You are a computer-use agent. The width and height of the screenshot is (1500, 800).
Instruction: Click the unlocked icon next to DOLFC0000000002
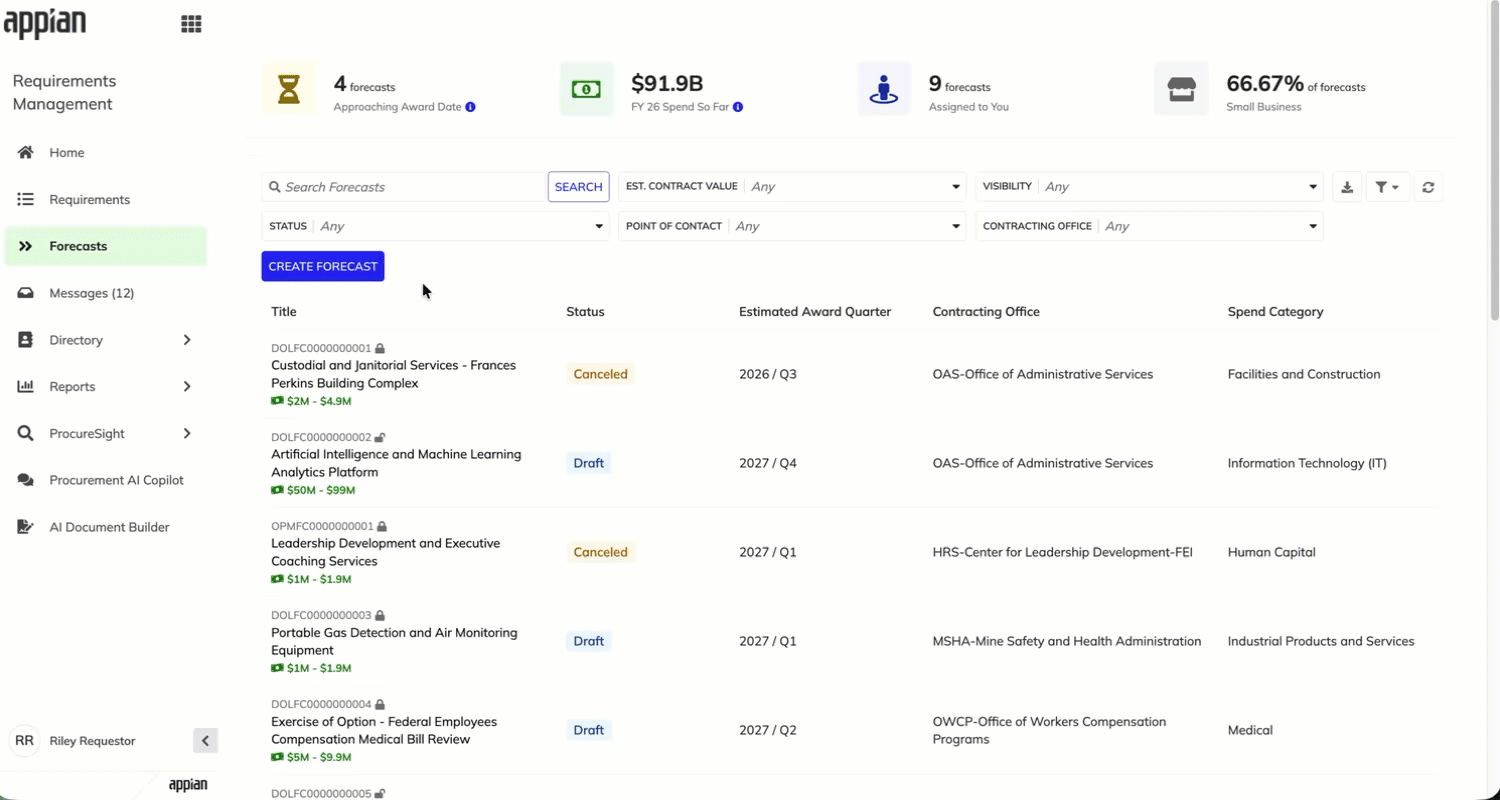point(380,437)
